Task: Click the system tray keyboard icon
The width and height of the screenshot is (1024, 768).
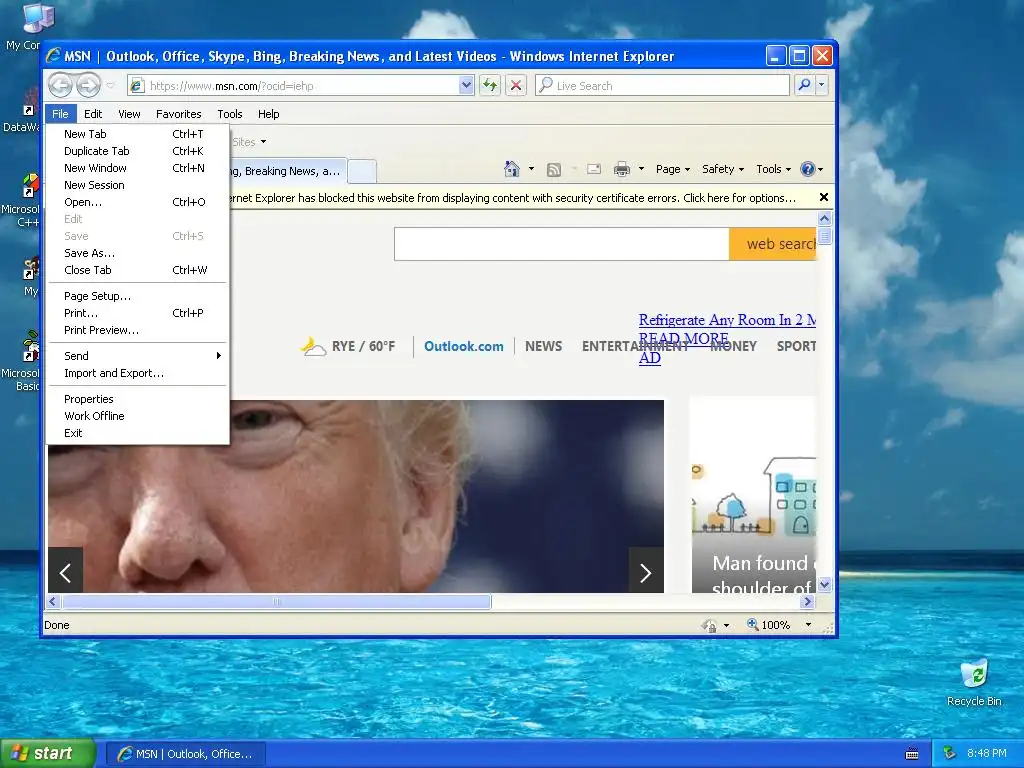Action: click(x=912, y=754)
